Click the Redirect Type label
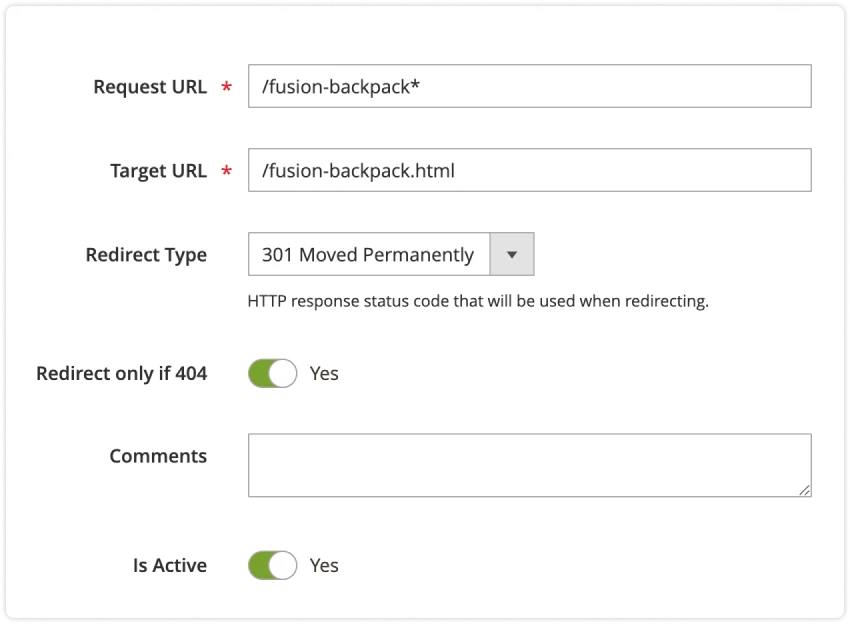The height and width of the screenshot is (624, 850). click(x=146, y=255)
